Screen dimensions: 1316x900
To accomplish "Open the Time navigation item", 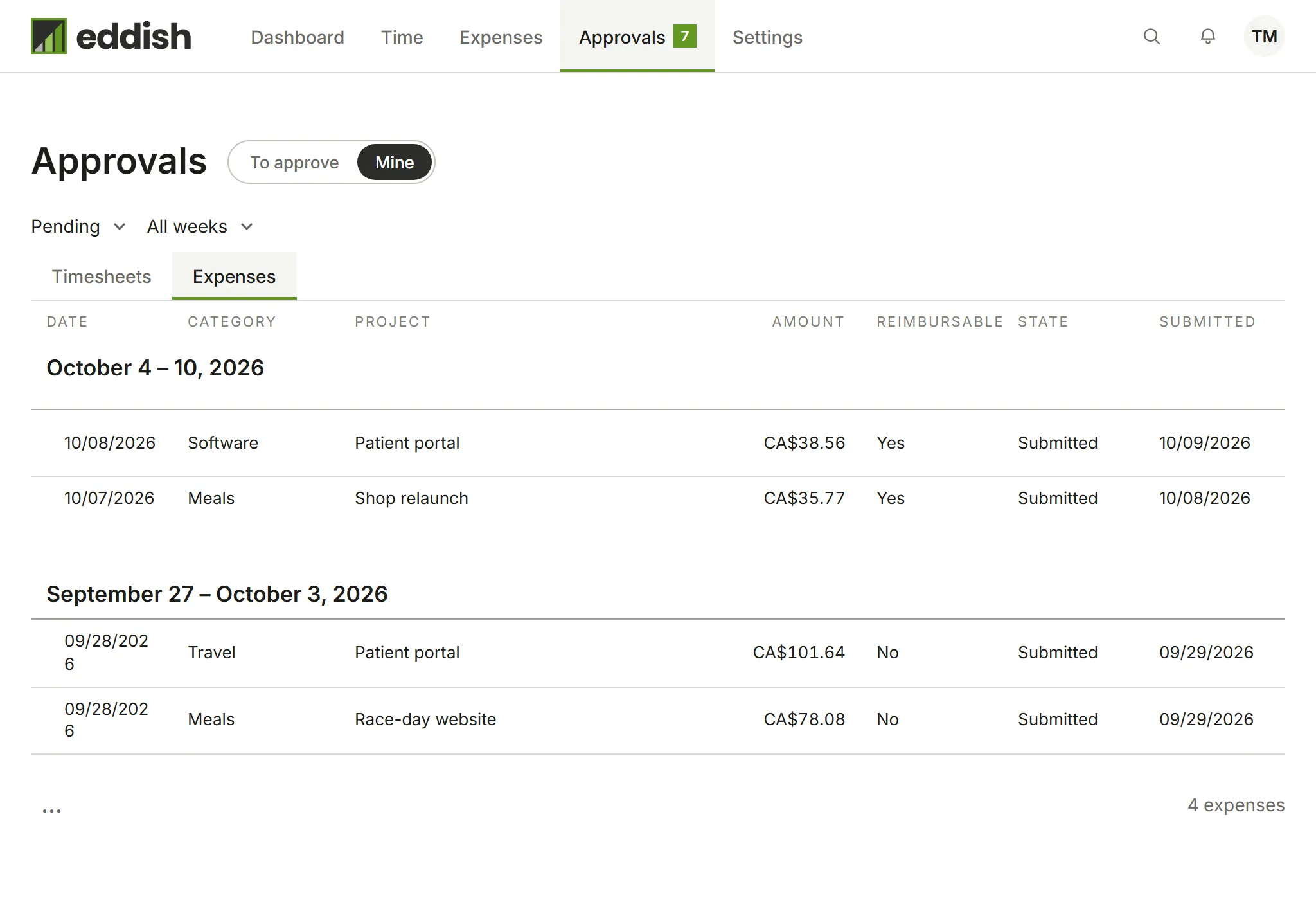I will click(402, 37).
